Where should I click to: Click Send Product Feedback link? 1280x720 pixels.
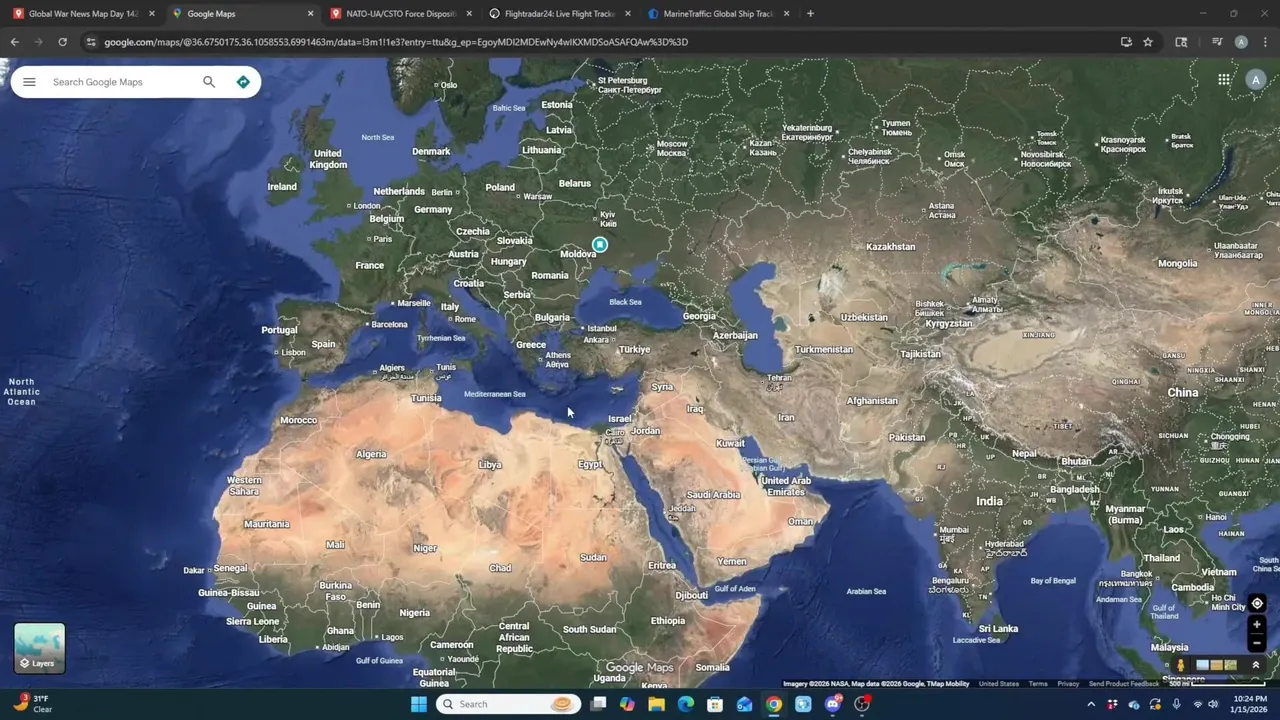[x=1124, y=684]
